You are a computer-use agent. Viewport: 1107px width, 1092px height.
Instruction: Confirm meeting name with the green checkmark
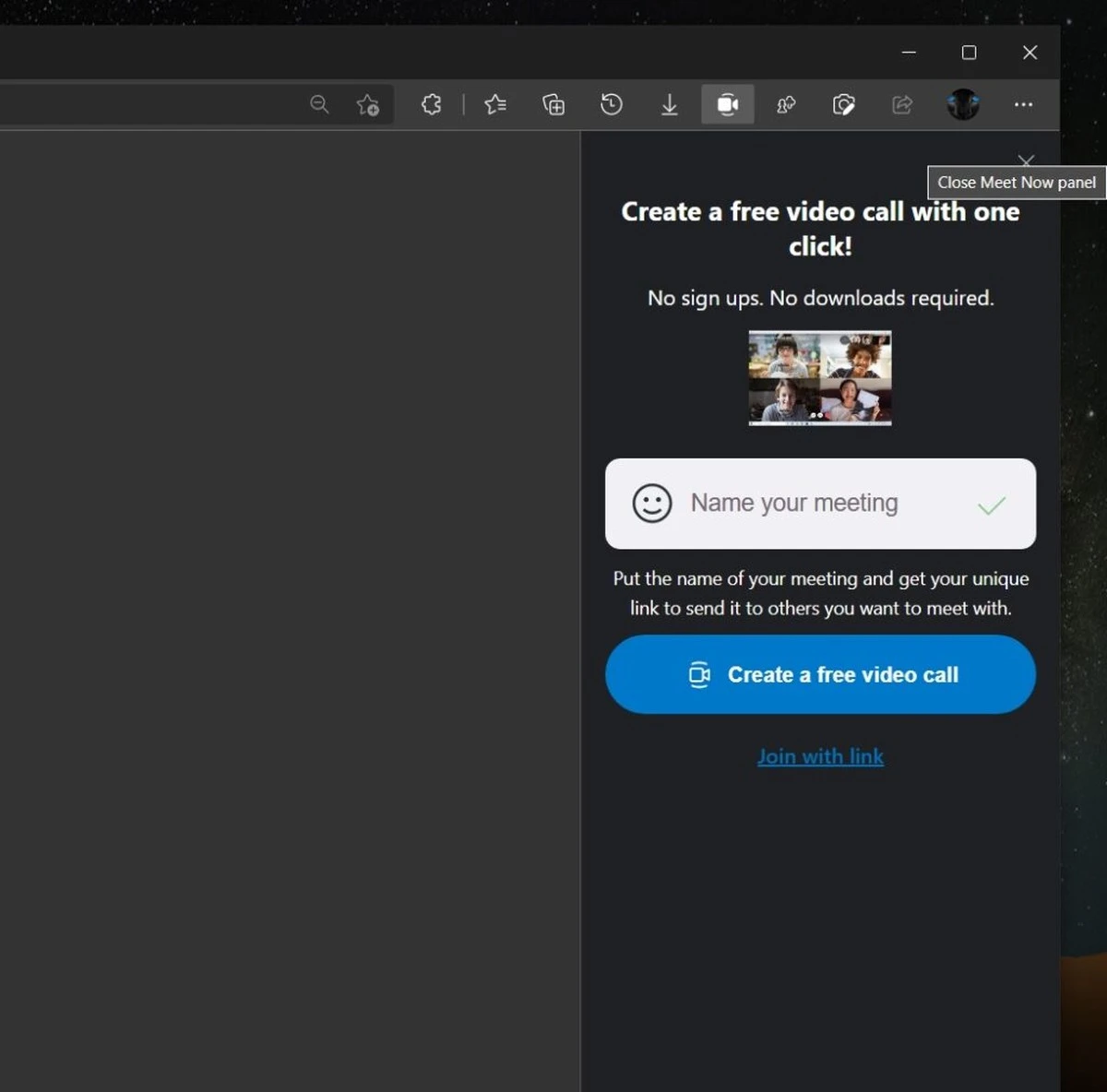[x=993, y=504]
